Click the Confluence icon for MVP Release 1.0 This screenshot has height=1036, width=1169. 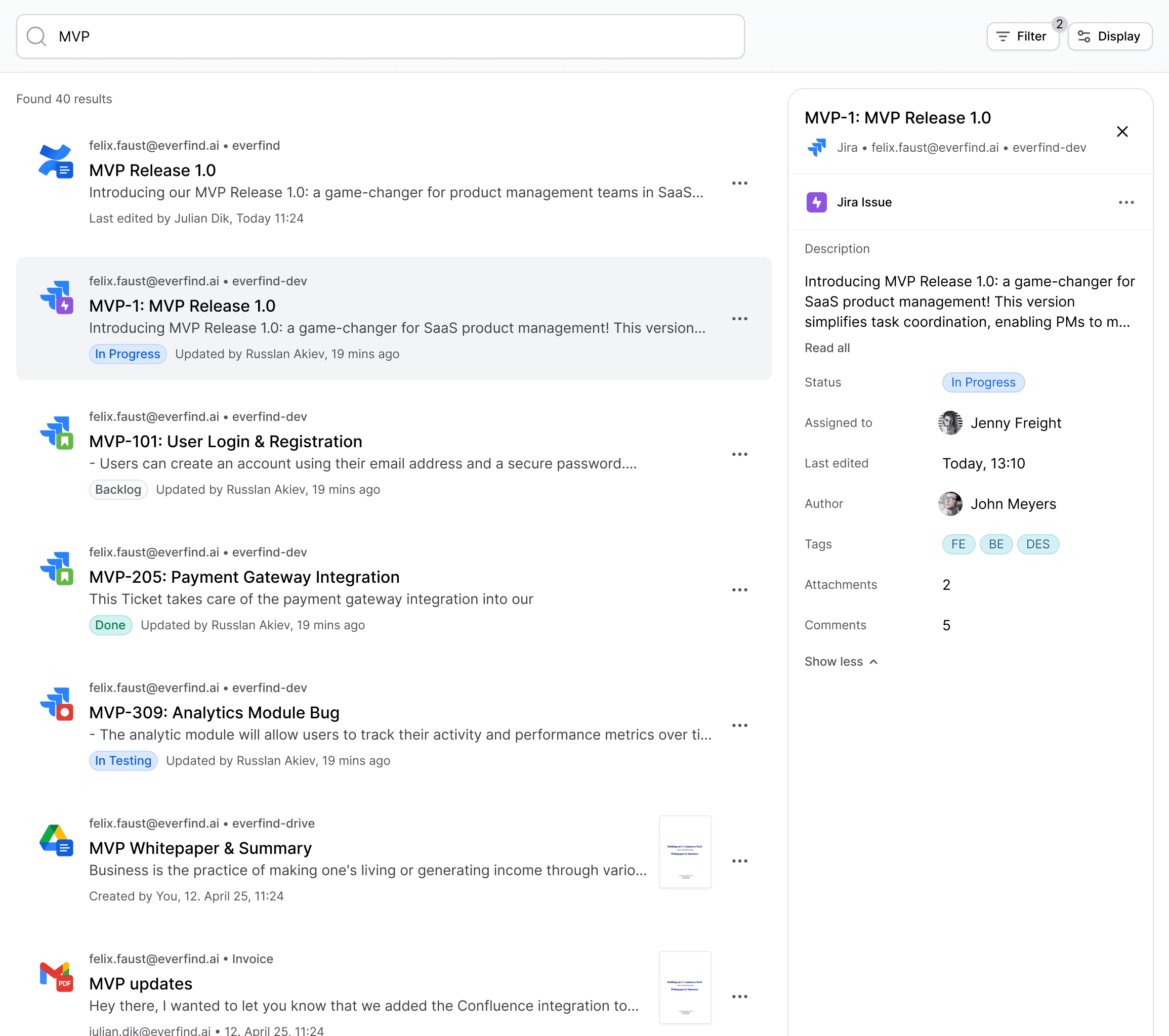[56, 161]
